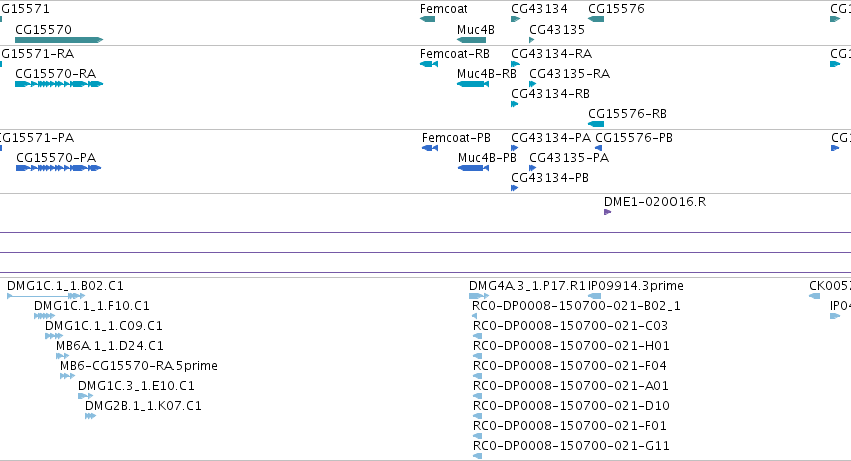Click the MB6A.1_1.D24.C1 EST label
Screen dimensions: 851x461
(110, 346)
